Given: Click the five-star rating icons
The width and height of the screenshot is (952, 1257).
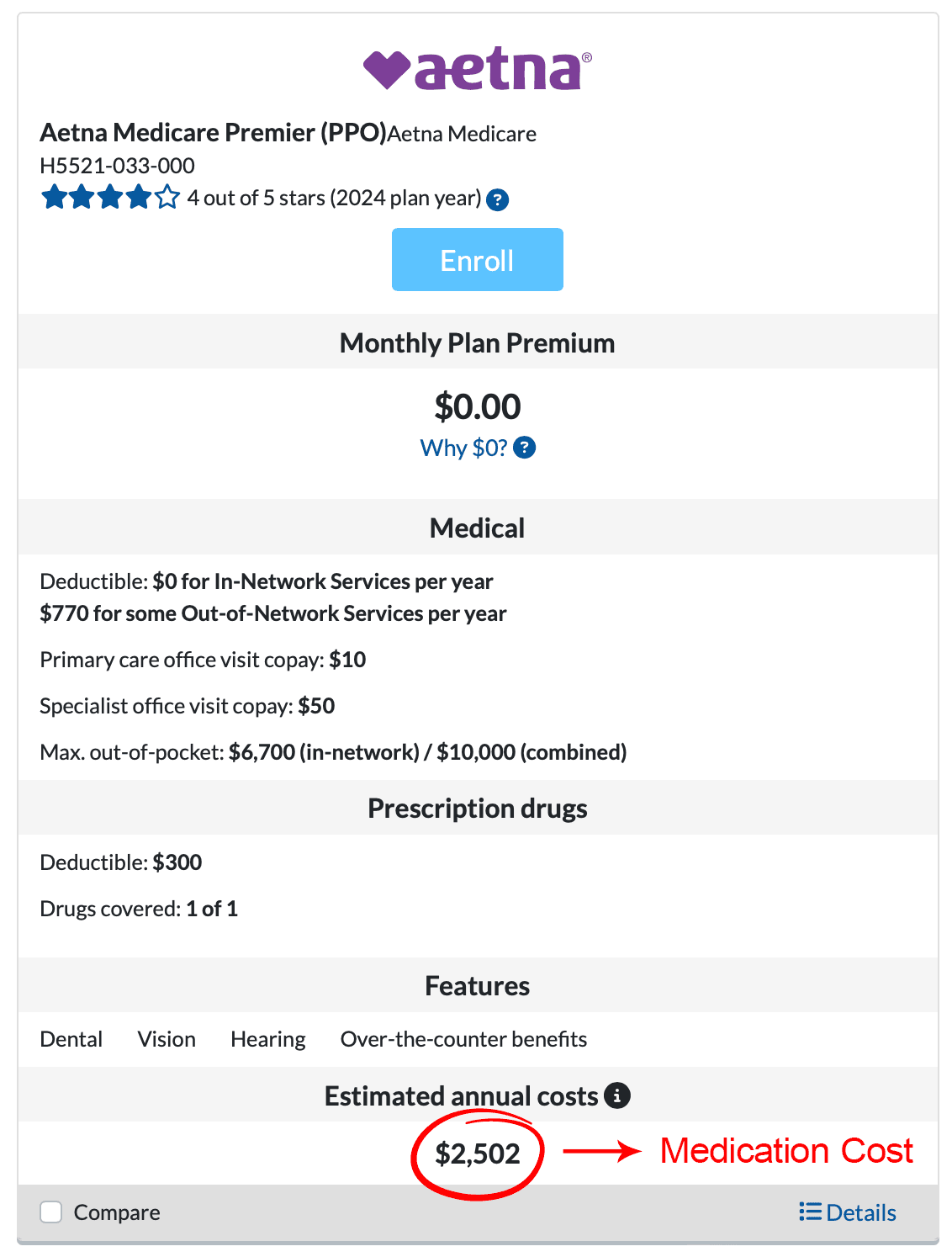Looking at the screenshot, I should [x=110, y=199].
